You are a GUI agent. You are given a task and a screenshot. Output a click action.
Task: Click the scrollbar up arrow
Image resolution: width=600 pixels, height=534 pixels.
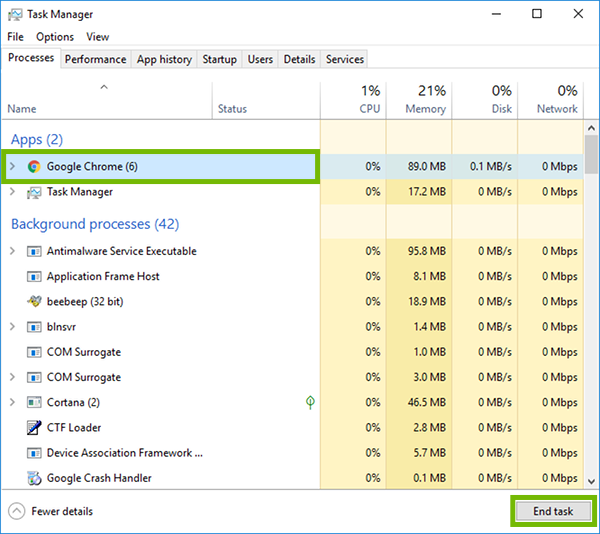click(591, 129)
